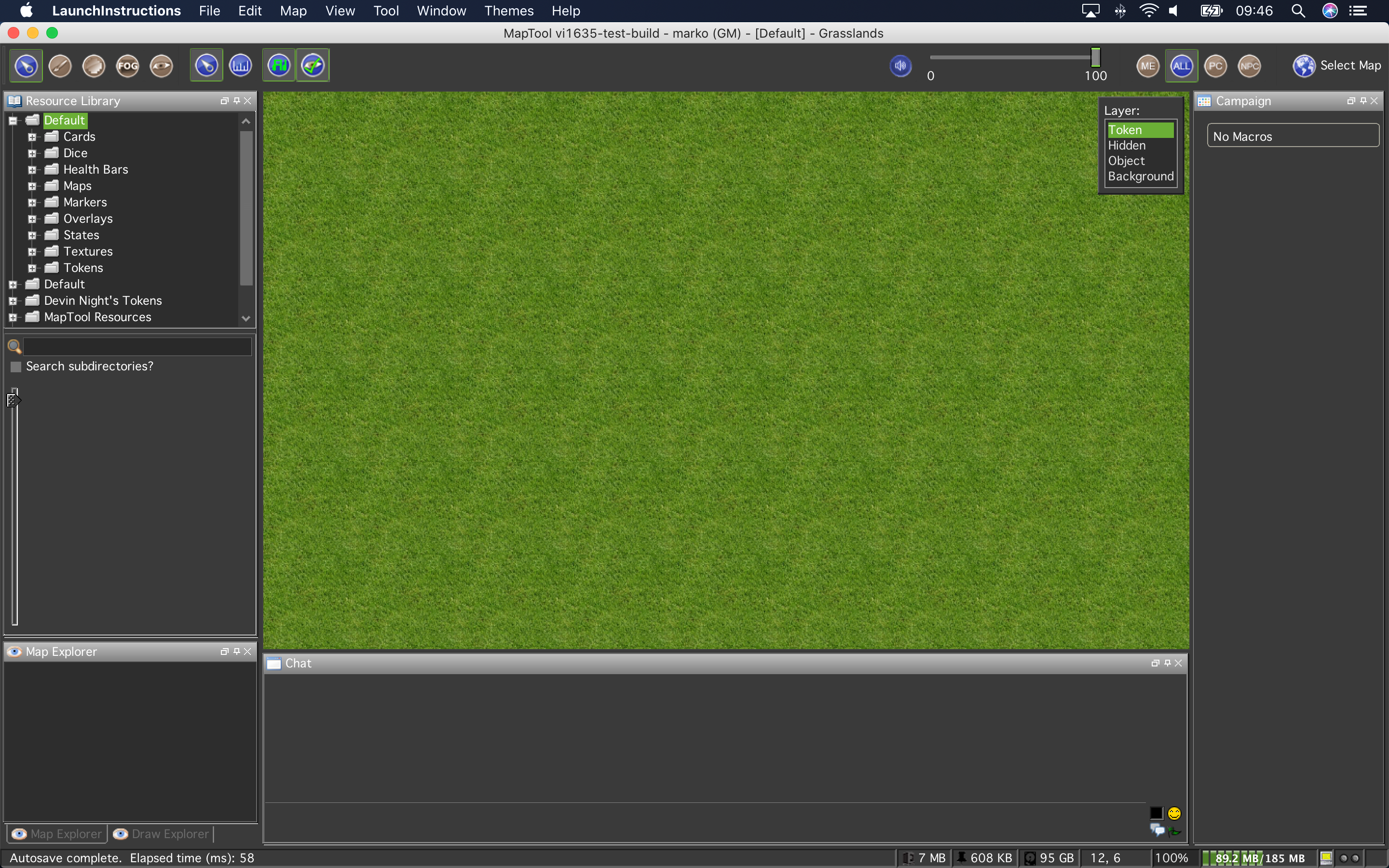The image size is (1389, 868).
Task: Set volume slider handle near 100
Action: [1095, 57]
